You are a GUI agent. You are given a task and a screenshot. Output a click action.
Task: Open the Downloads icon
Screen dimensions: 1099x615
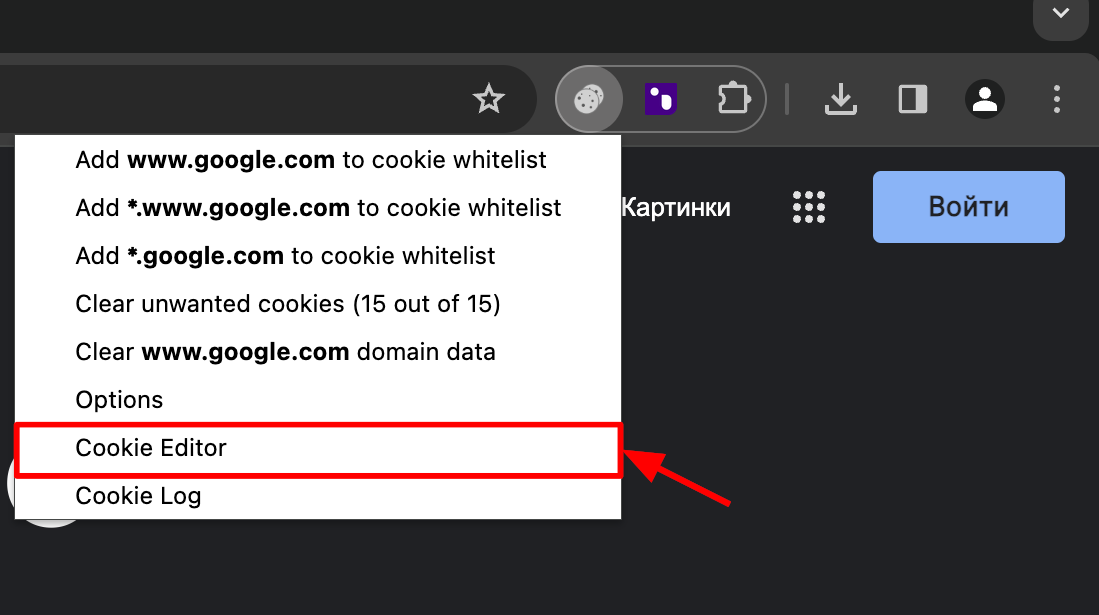point(841,99)
